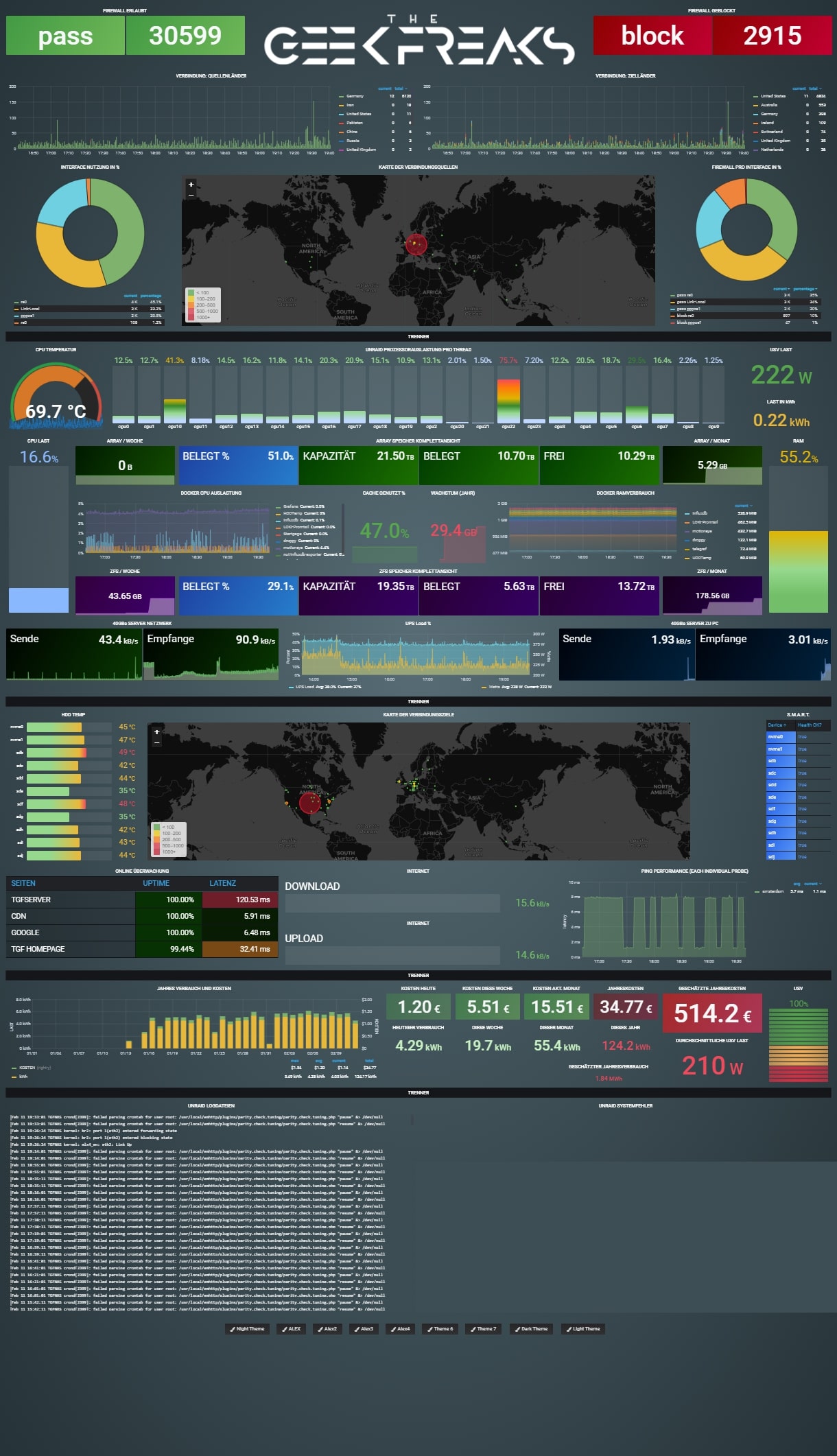Open the CPU Temperatur gauge
This screenshot has width=837, height=1456.
point(56,395)
